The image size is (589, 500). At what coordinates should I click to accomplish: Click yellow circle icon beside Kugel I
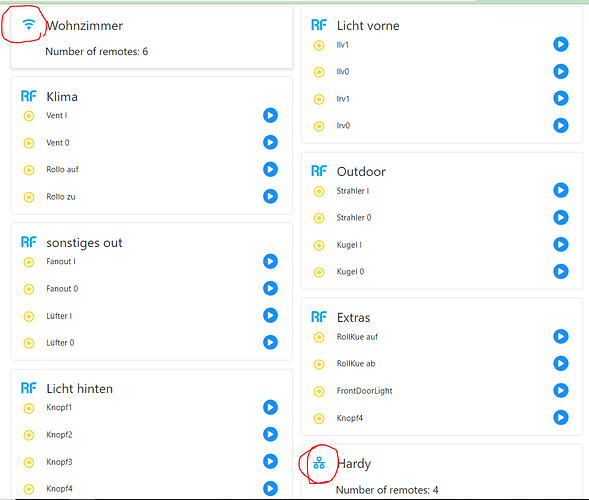tap(319, 245)
